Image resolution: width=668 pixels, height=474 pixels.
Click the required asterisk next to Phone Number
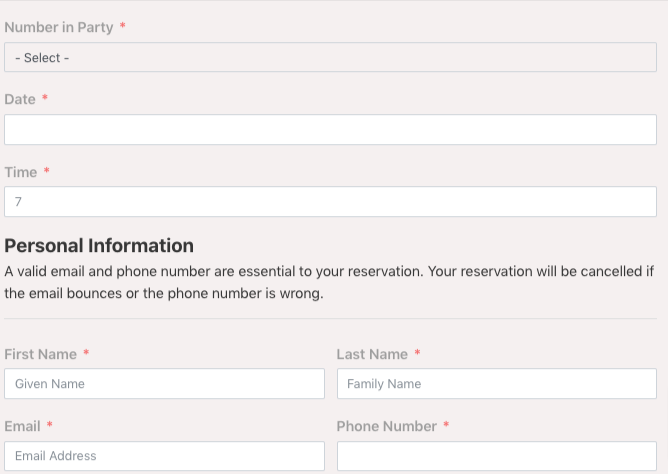(446, 426)
